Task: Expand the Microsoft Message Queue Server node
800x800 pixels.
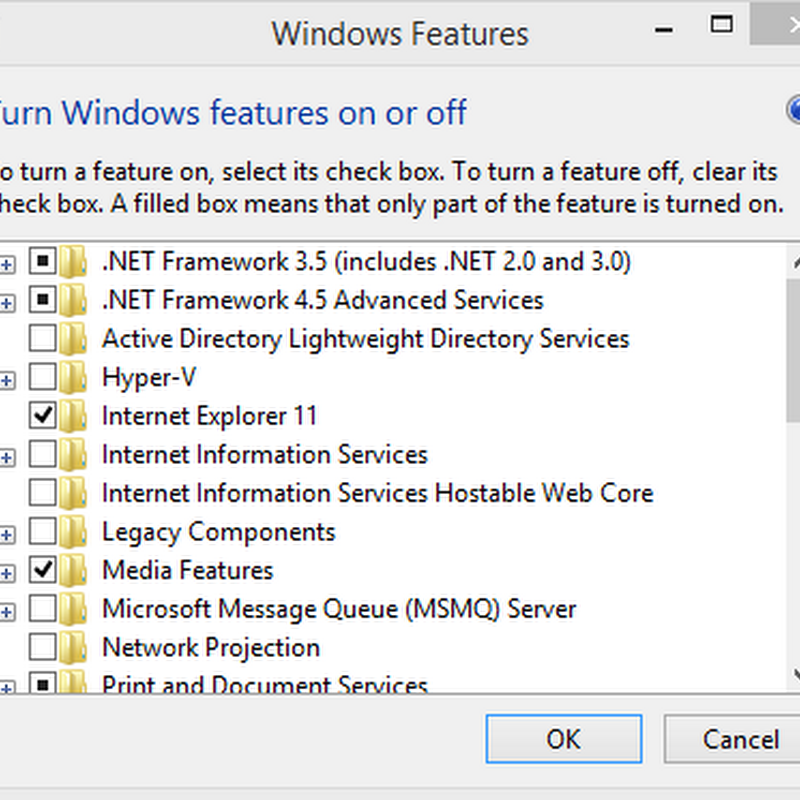Action: tap(8, 611)
